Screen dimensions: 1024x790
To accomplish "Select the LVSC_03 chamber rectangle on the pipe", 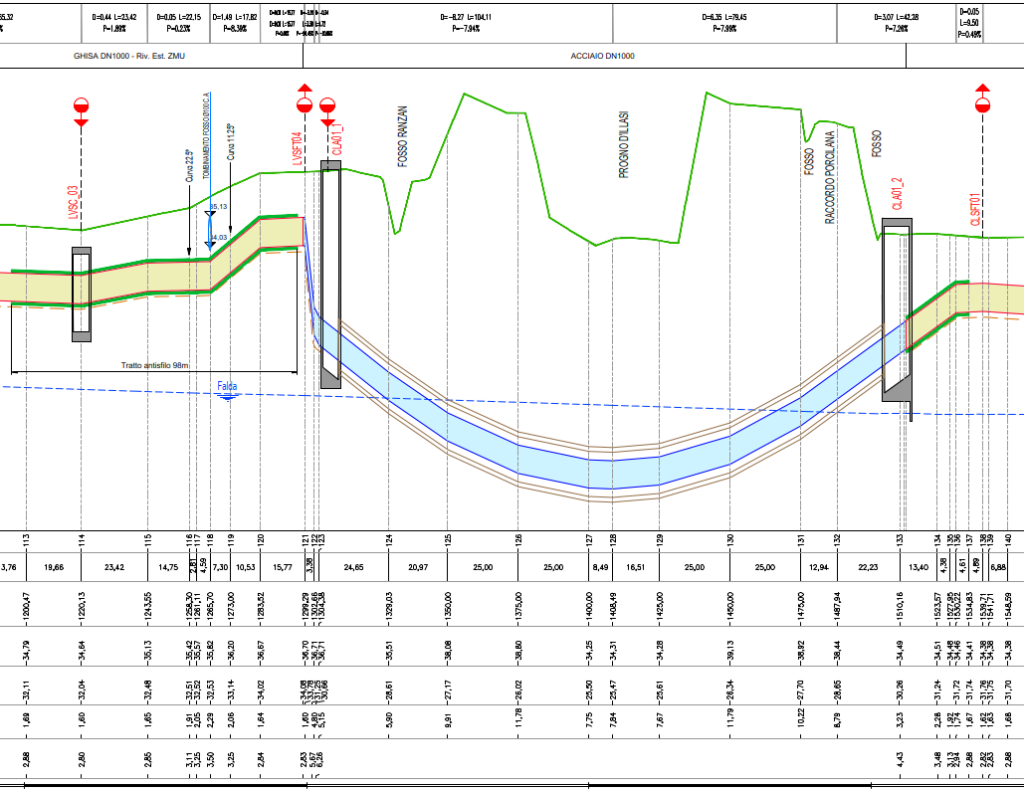I will [81, 294].
